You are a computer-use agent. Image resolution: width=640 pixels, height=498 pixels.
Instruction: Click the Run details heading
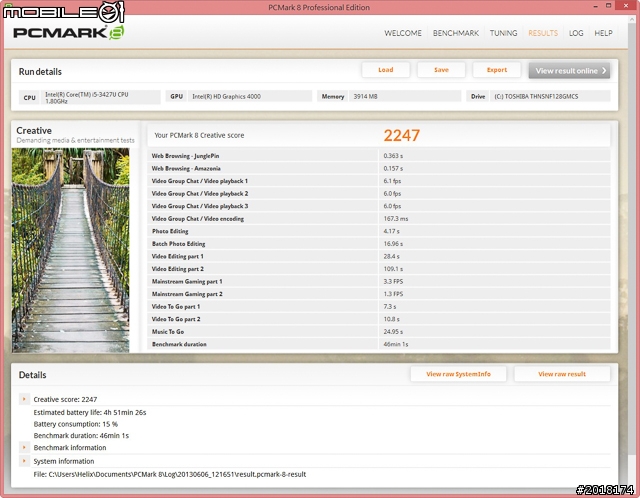pyautogui.click(x=40, y=72)
